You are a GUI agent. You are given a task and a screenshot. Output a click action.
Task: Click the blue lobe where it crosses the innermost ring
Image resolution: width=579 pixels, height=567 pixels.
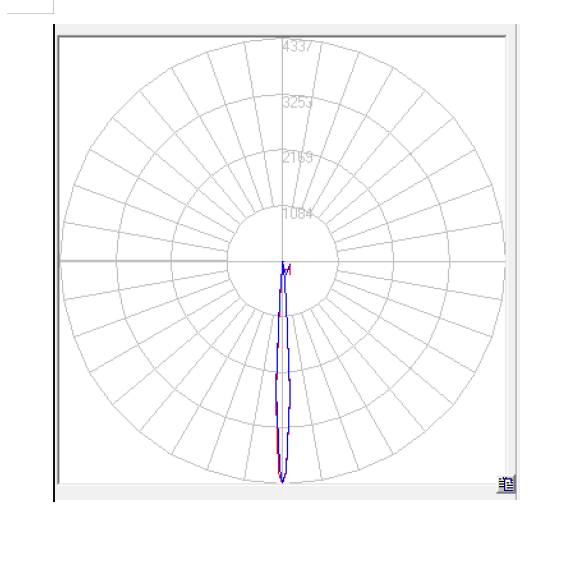283,316
